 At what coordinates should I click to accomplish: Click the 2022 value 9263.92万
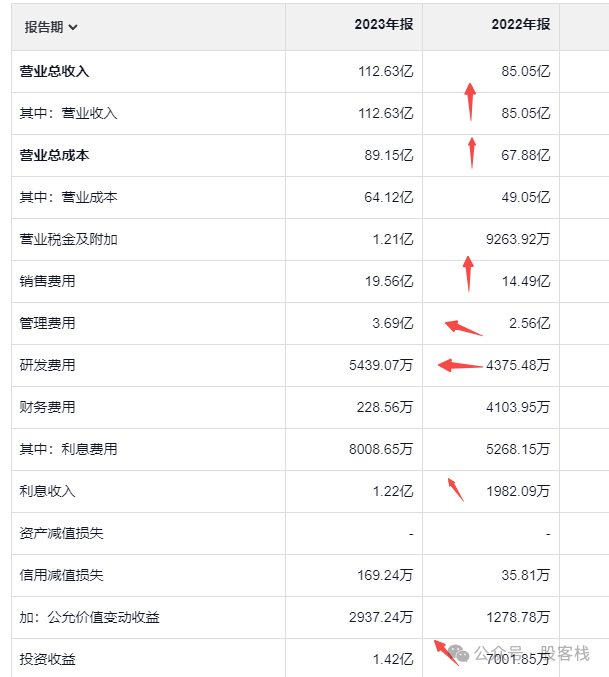coord(517,239)
